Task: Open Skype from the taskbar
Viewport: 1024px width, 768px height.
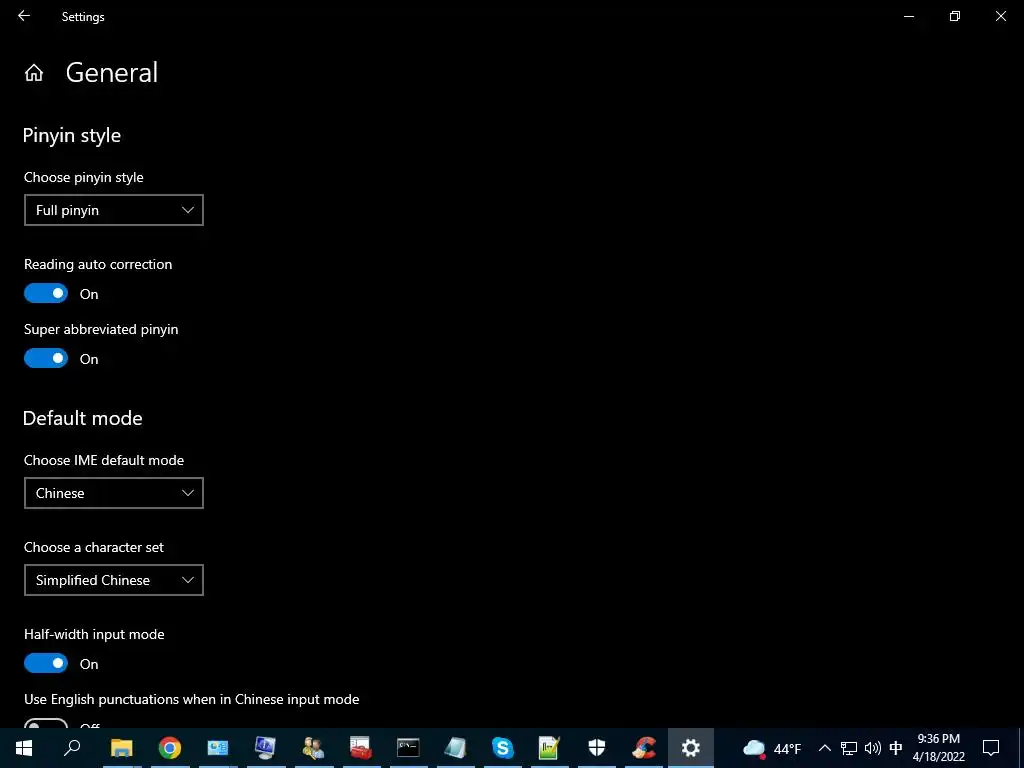Action: click(x=502, y=748)
